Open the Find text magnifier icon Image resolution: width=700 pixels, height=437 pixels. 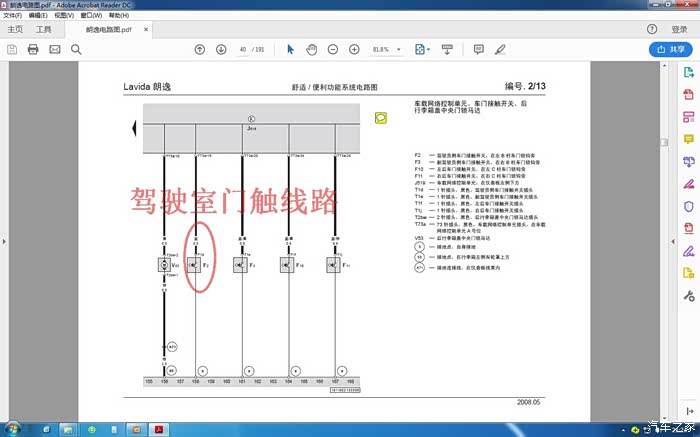tap(76, 50)
